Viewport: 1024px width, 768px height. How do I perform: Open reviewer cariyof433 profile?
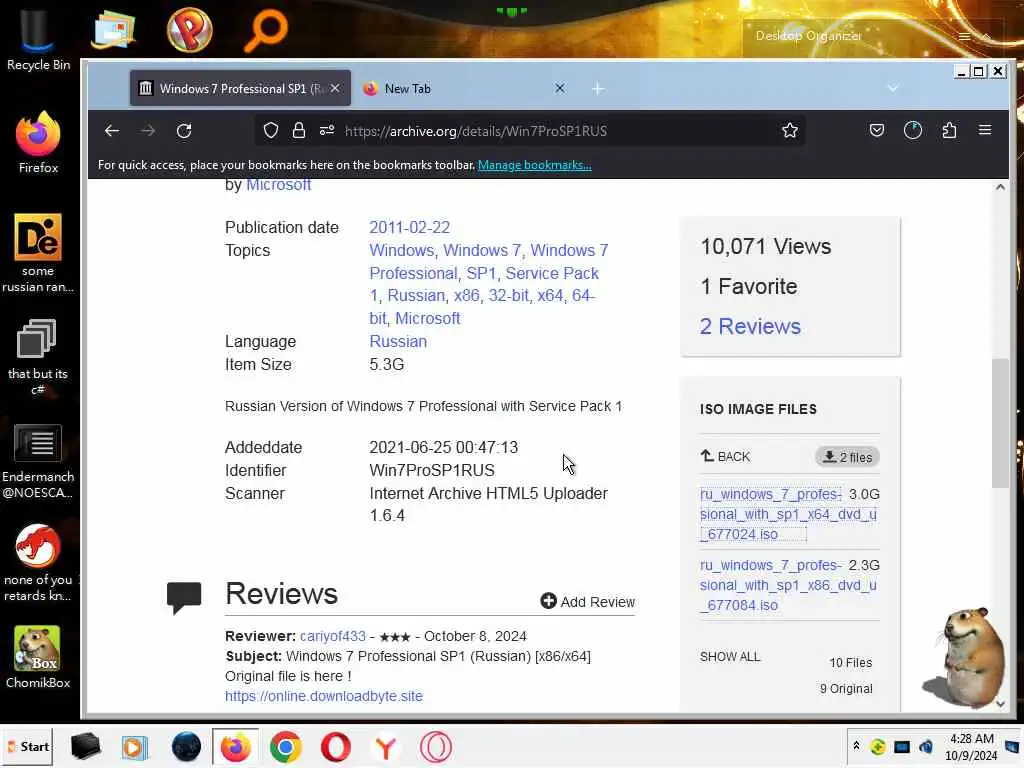pyautogui.click(x=332, y=636)
